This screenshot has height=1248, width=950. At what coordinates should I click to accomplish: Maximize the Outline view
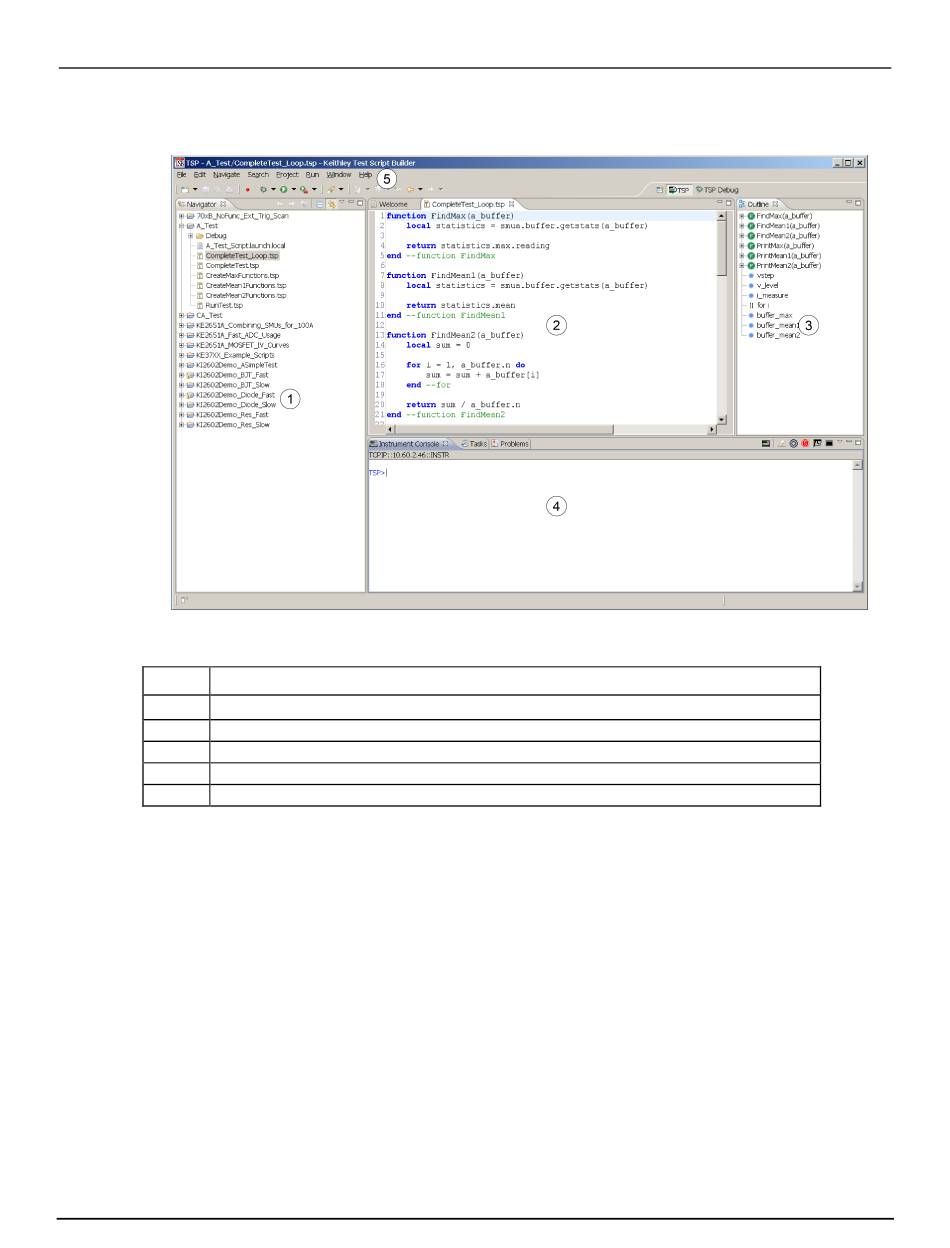pos(858,203)
